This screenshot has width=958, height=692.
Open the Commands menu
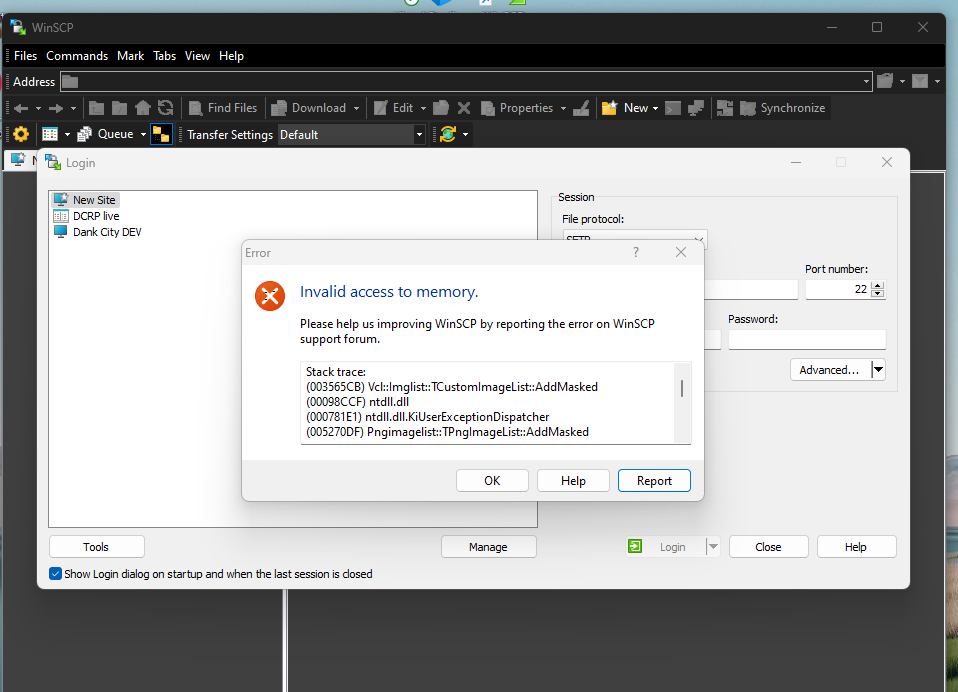click(77, 56)
